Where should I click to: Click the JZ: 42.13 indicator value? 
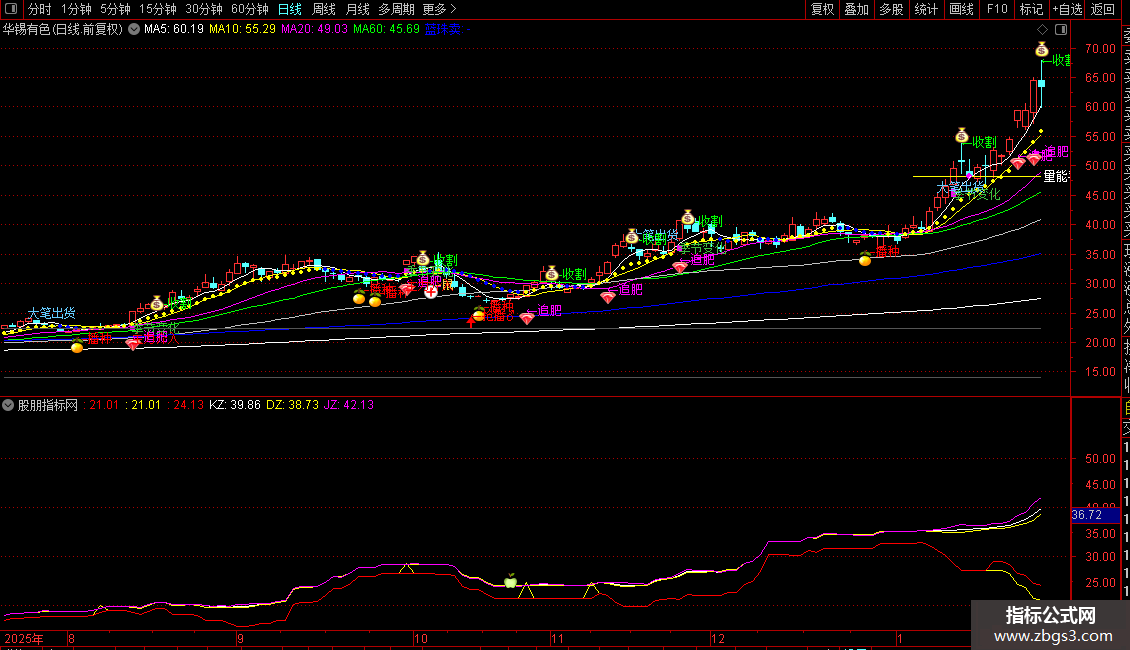pyautogui.click(x=349, y=405)
